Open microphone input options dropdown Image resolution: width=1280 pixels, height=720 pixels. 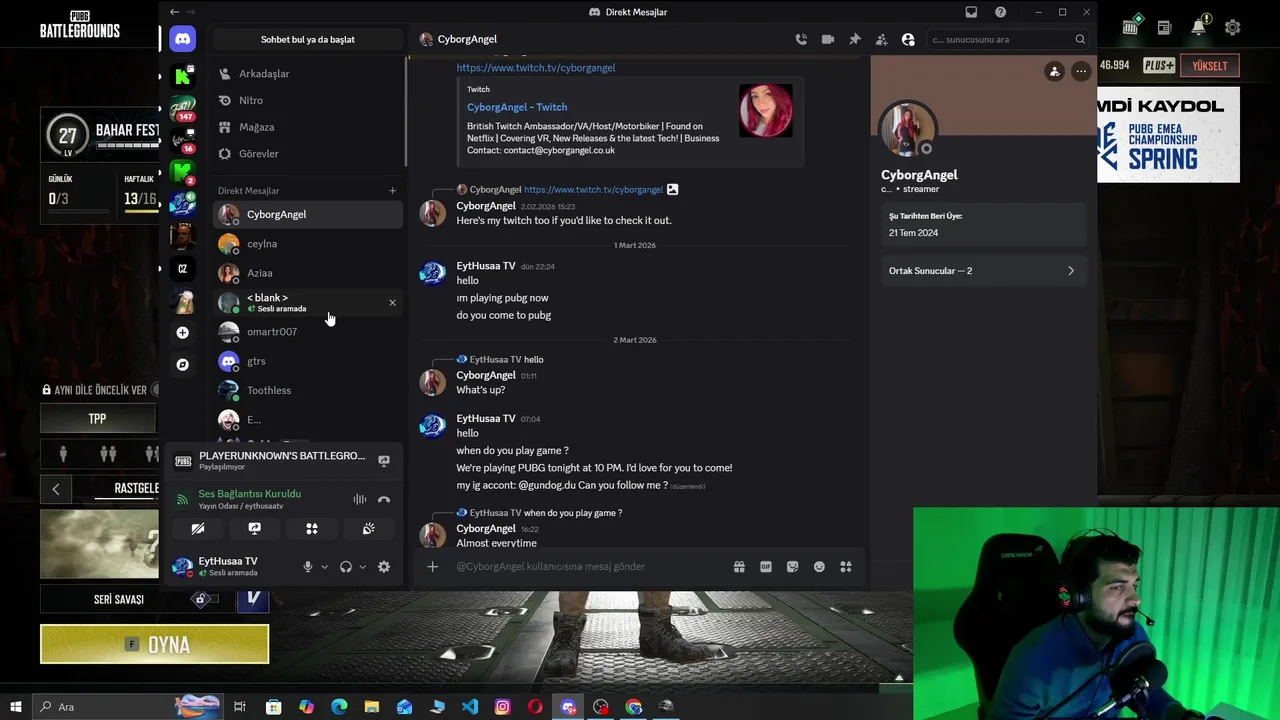(324, 567)
